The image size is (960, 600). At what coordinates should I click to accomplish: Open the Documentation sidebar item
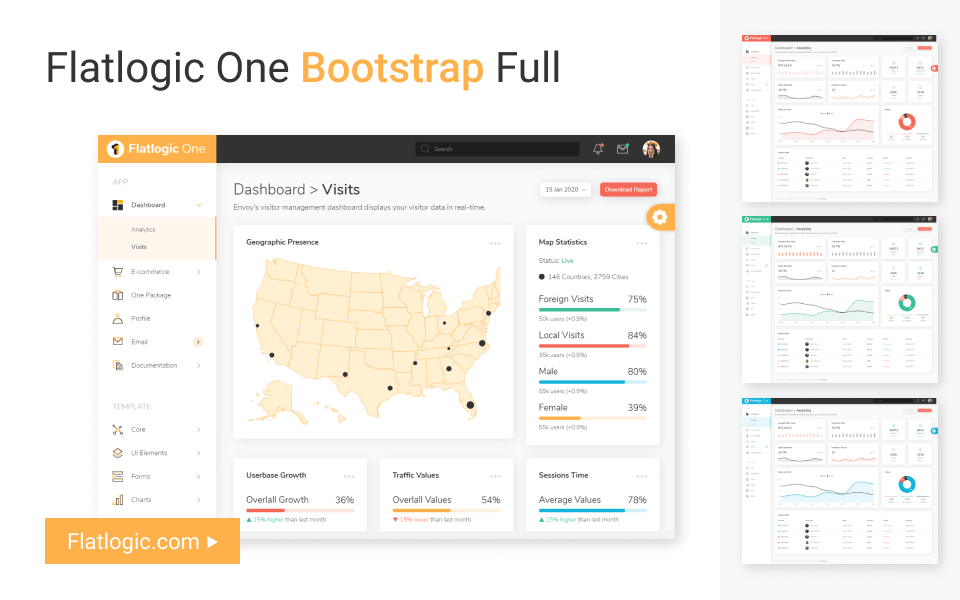(157, 365)
